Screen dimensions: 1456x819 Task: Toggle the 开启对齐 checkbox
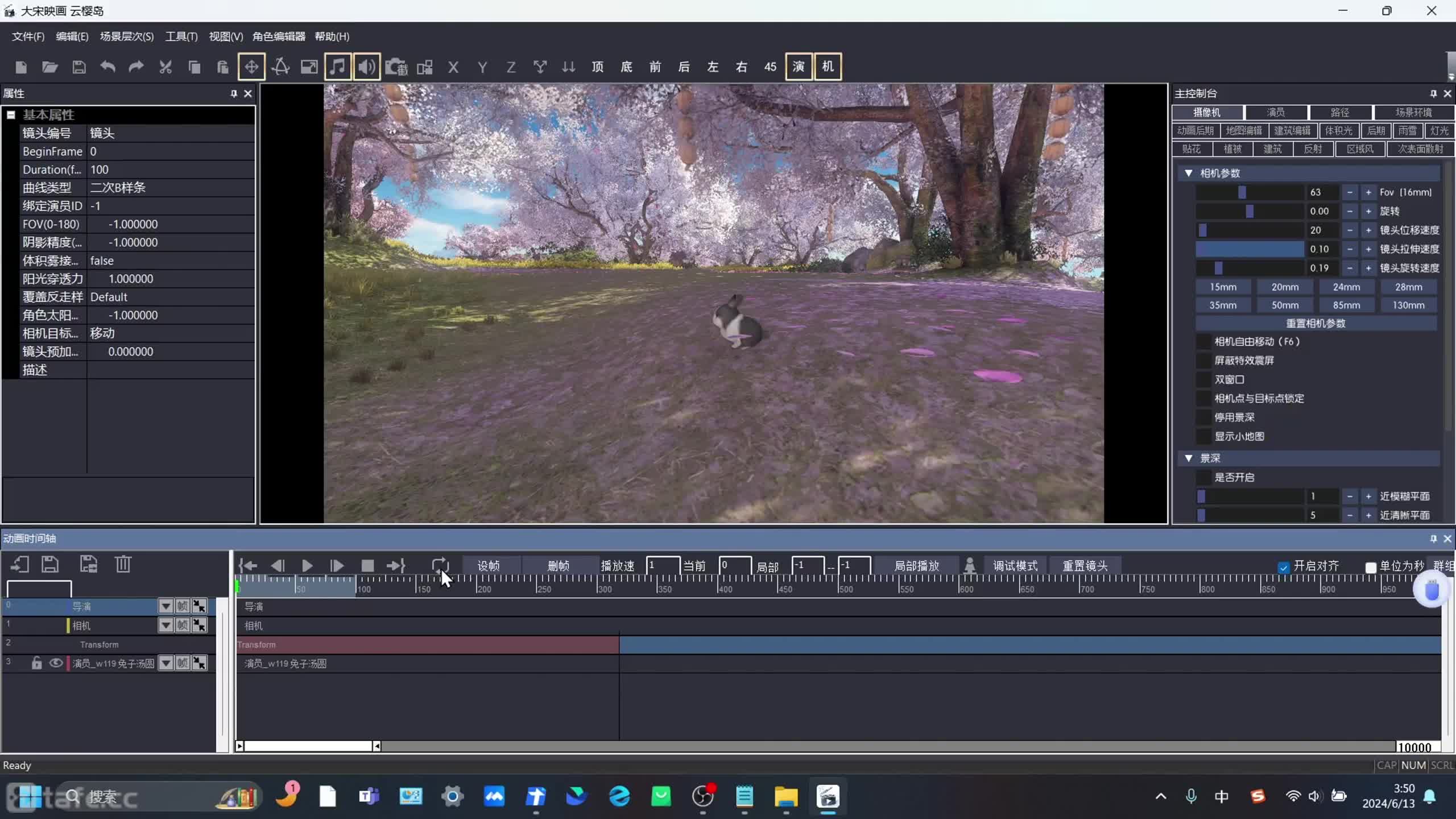(1283, 567)
